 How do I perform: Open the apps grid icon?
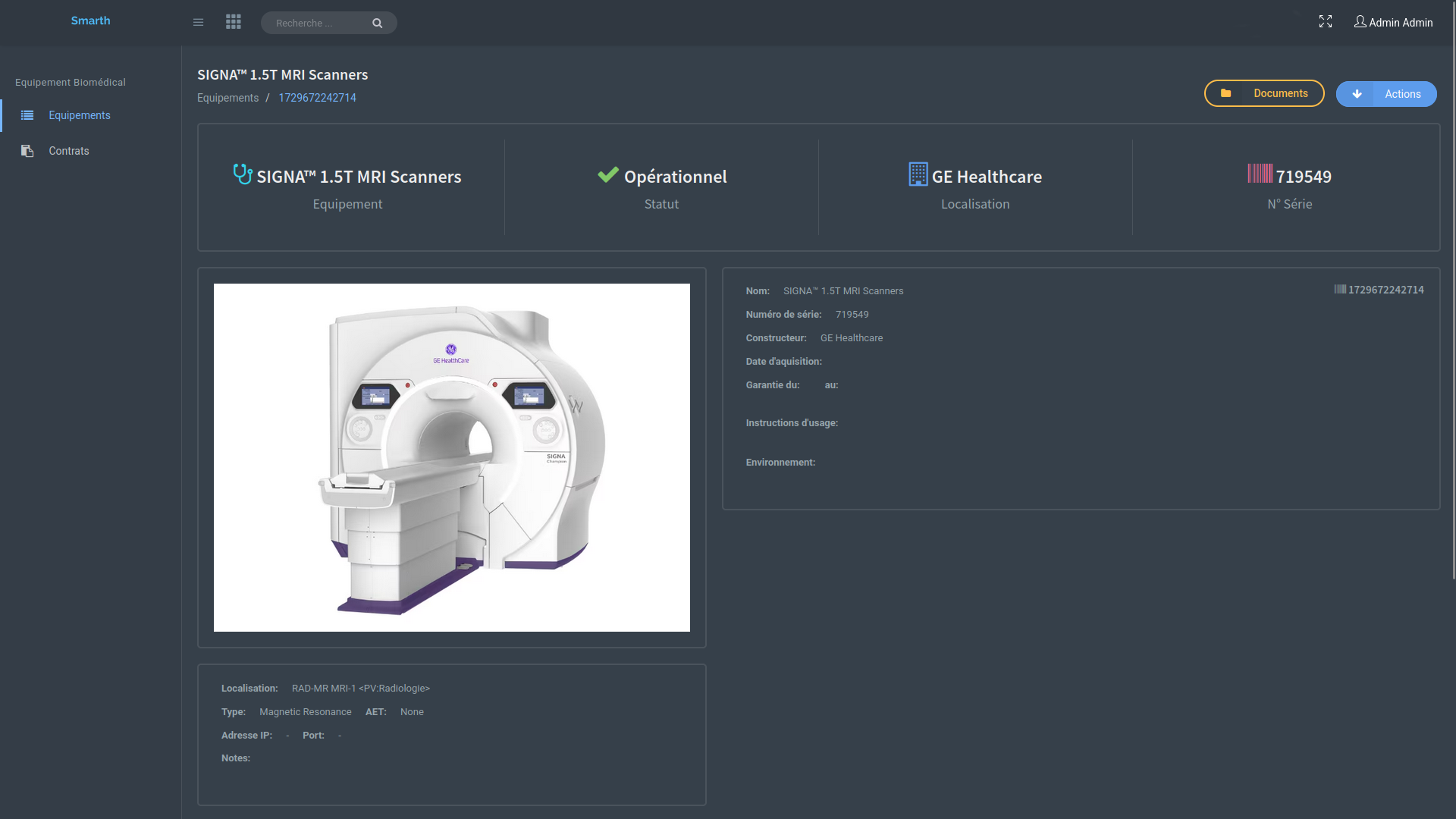point(234,22)
